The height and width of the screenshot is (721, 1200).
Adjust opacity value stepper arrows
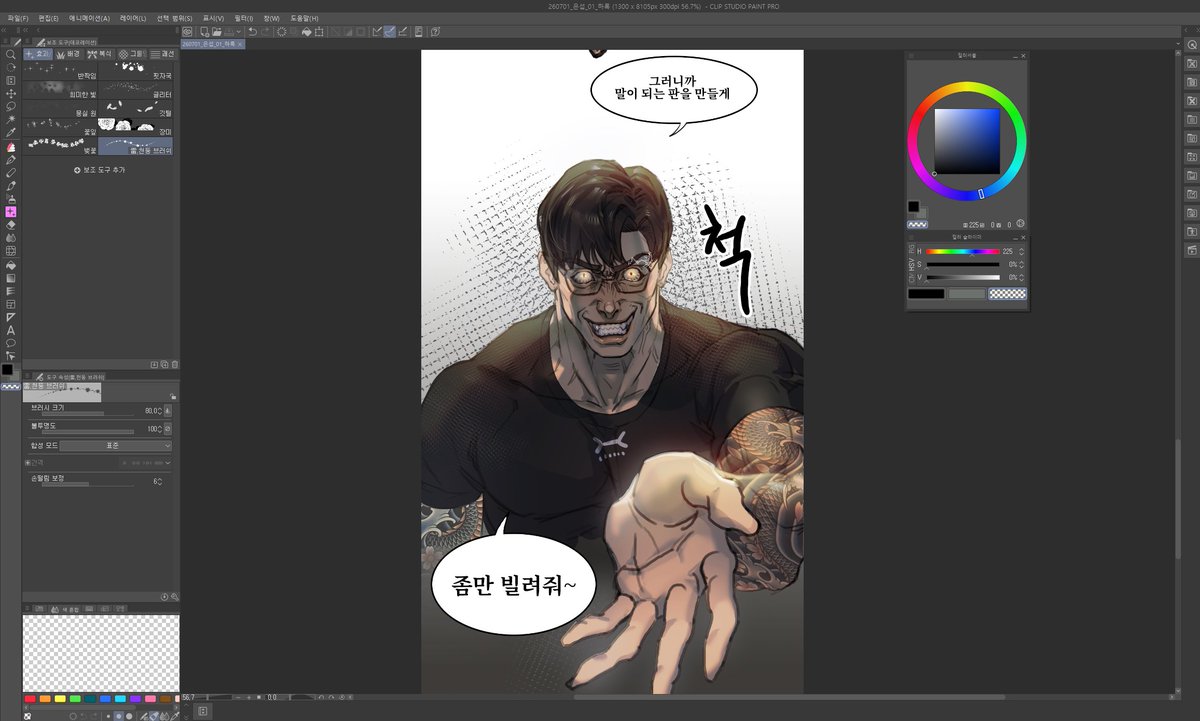tap(160, 429)
